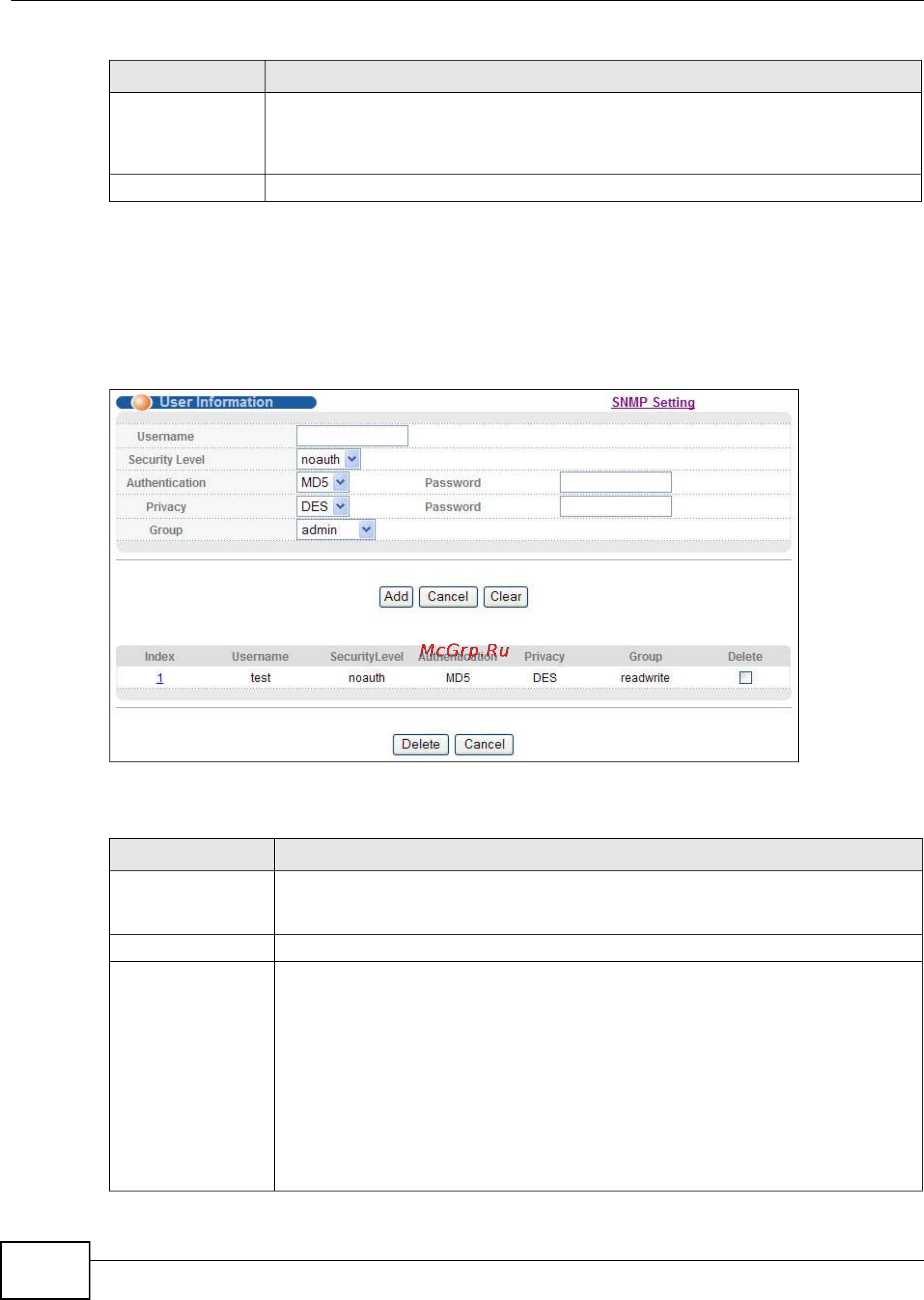Click the orange User Information icon
The height and width of the screenshot is (1300, 924).
pos(142,402)
